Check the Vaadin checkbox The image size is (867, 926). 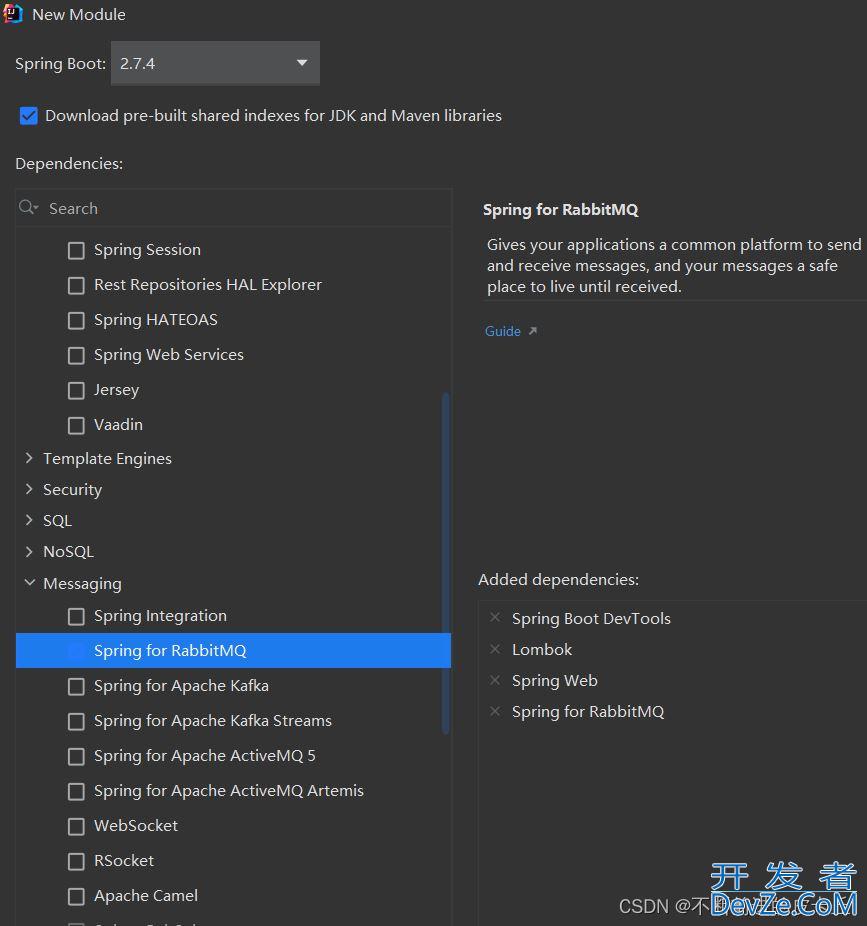coord(76,425)
